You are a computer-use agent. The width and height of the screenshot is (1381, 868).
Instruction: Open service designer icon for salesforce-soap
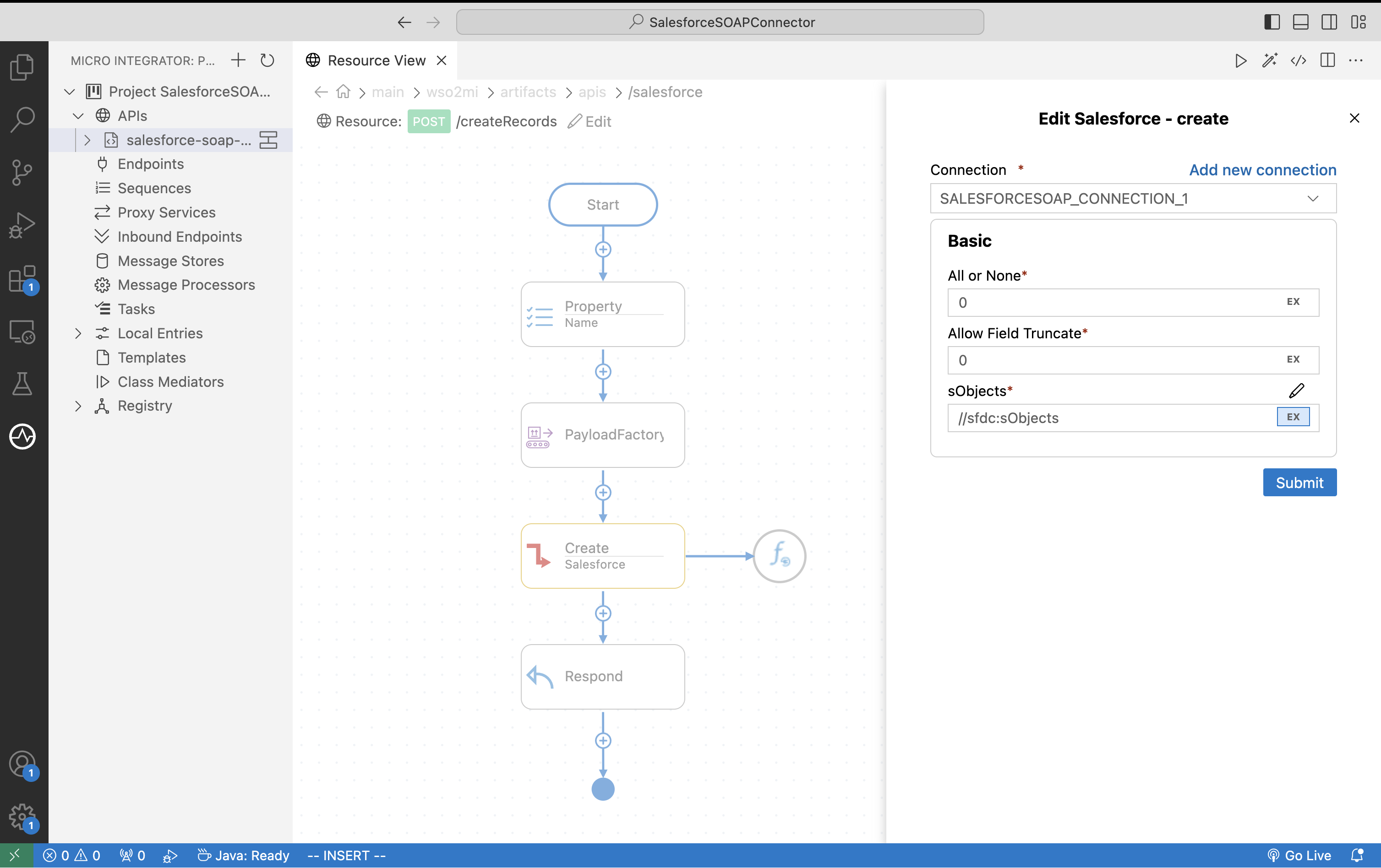coord(268,140)
